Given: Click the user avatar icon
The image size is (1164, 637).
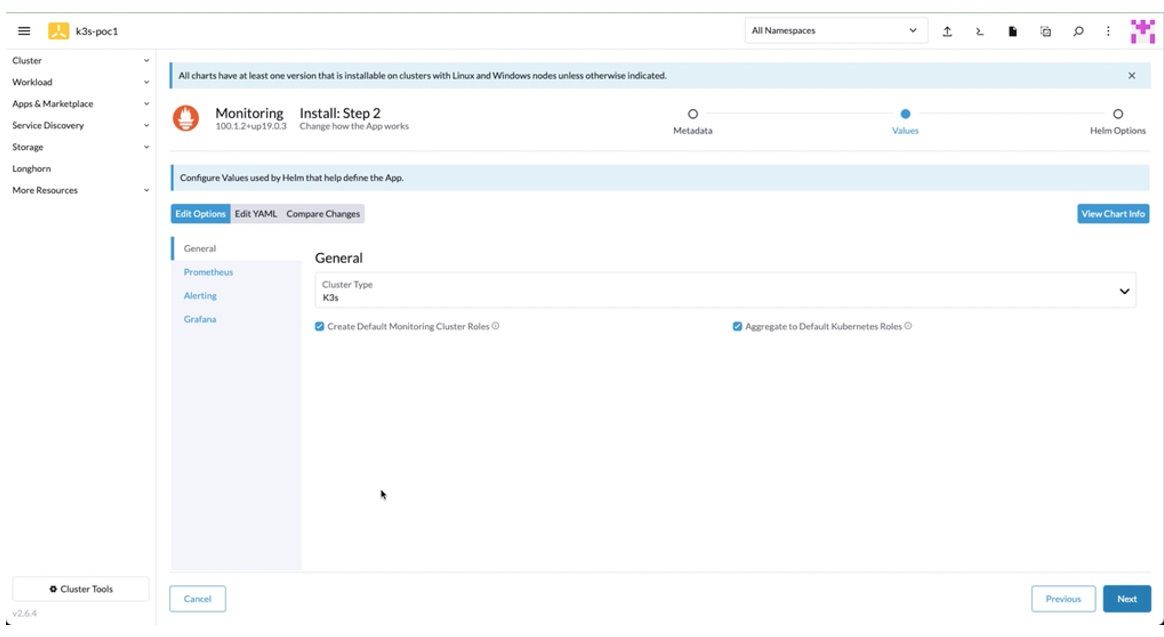Looking at the screenshot, I should 1141,31.
